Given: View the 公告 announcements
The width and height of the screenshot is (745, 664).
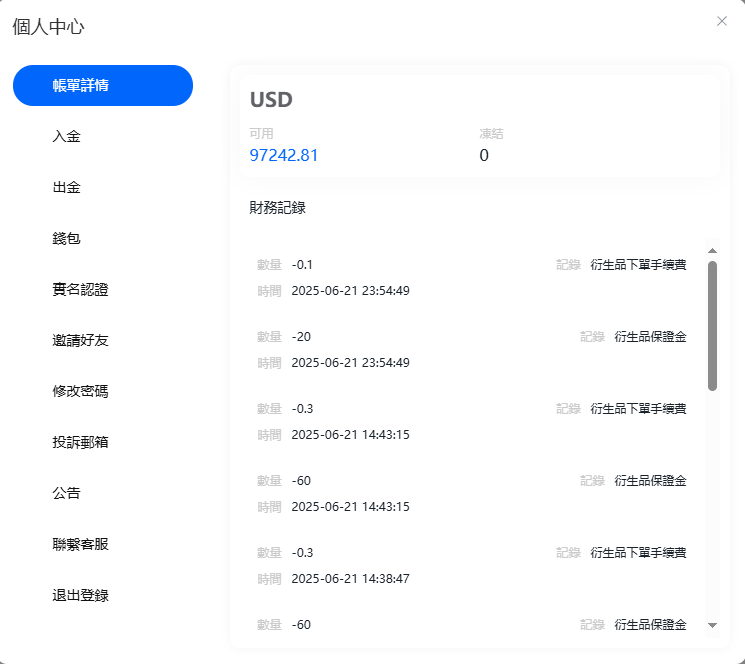Looking at the screenshot, I should pyautogui.click(x=67, y=493).
